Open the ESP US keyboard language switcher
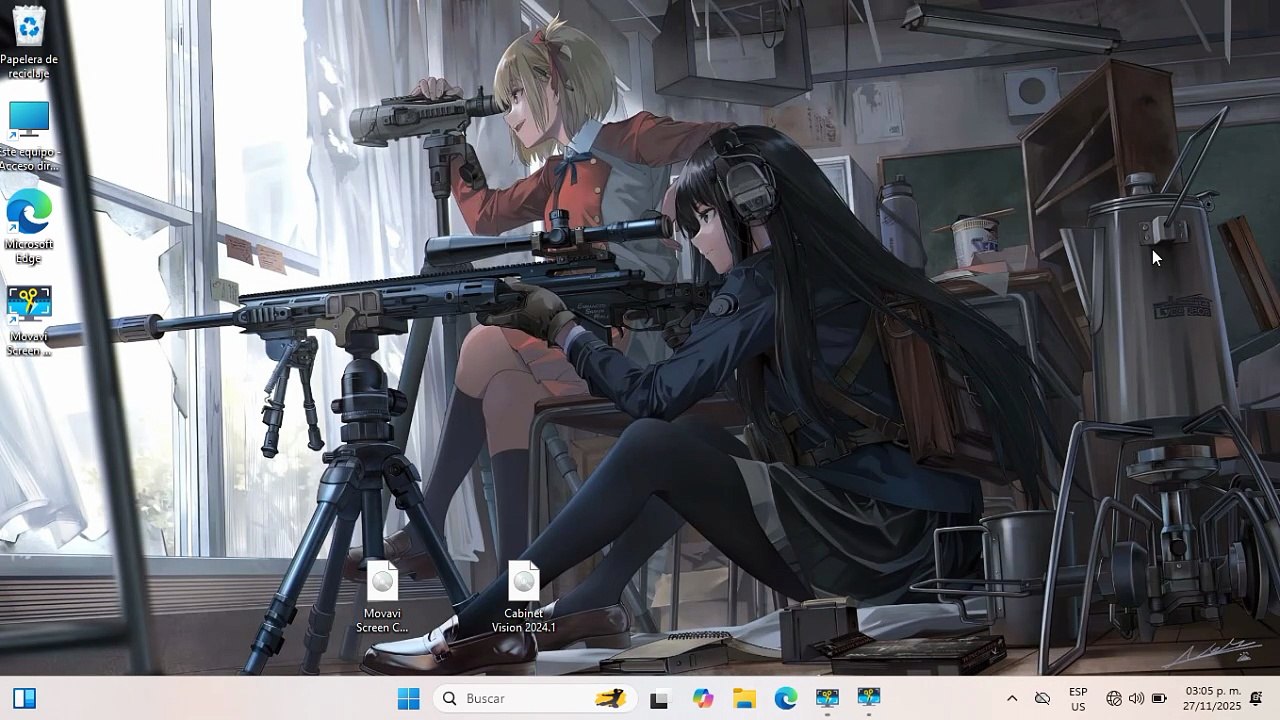Screen dimensions: 1280x720 click(1078, 698)
